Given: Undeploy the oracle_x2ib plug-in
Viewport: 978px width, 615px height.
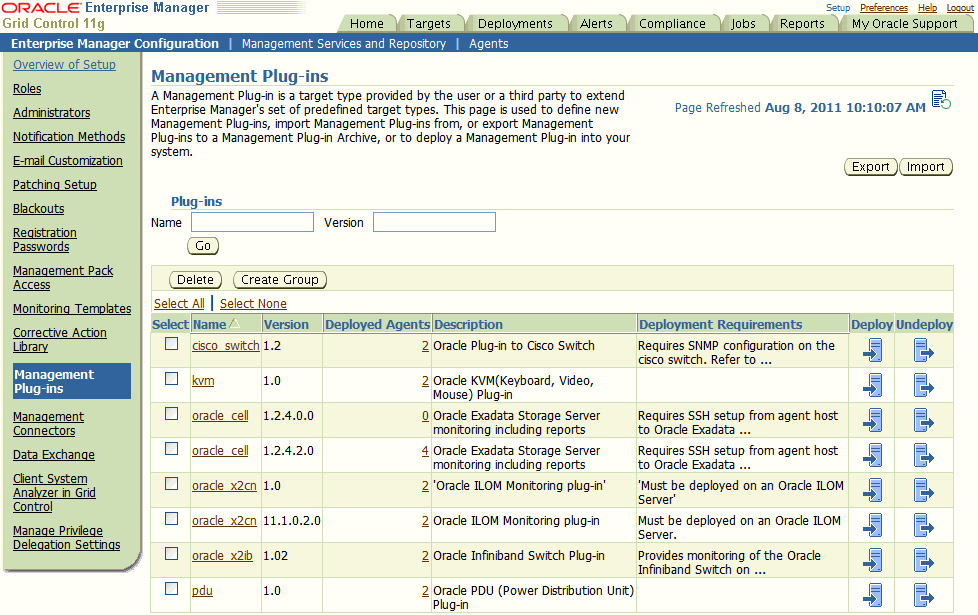Looking at the screenshot, I should (x=924, y=560).
